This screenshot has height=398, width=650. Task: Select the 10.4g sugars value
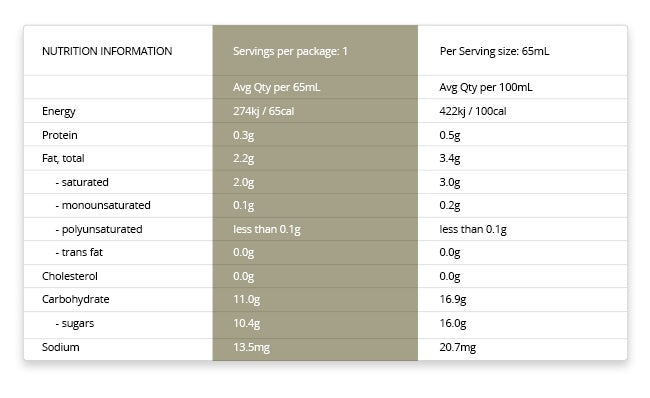click(246, 323)
